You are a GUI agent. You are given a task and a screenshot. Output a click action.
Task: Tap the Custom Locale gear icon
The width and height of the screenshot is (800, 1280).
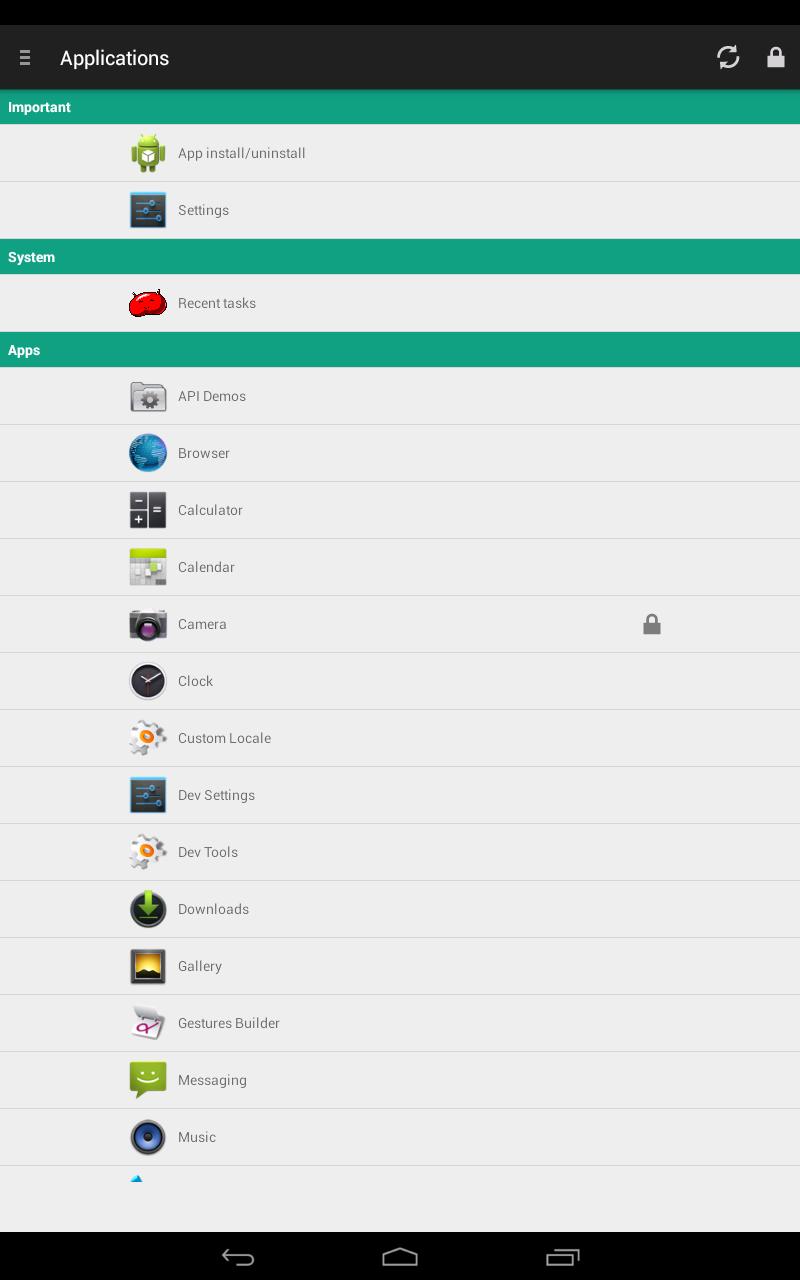(x=148, y=738)
